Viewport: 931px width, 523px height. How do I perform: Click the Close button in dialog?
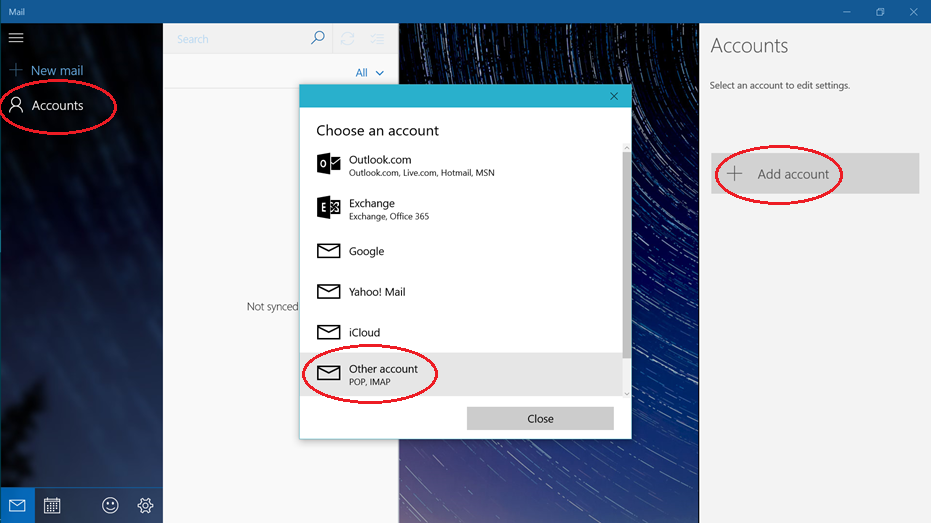click(x=540, y=419)
